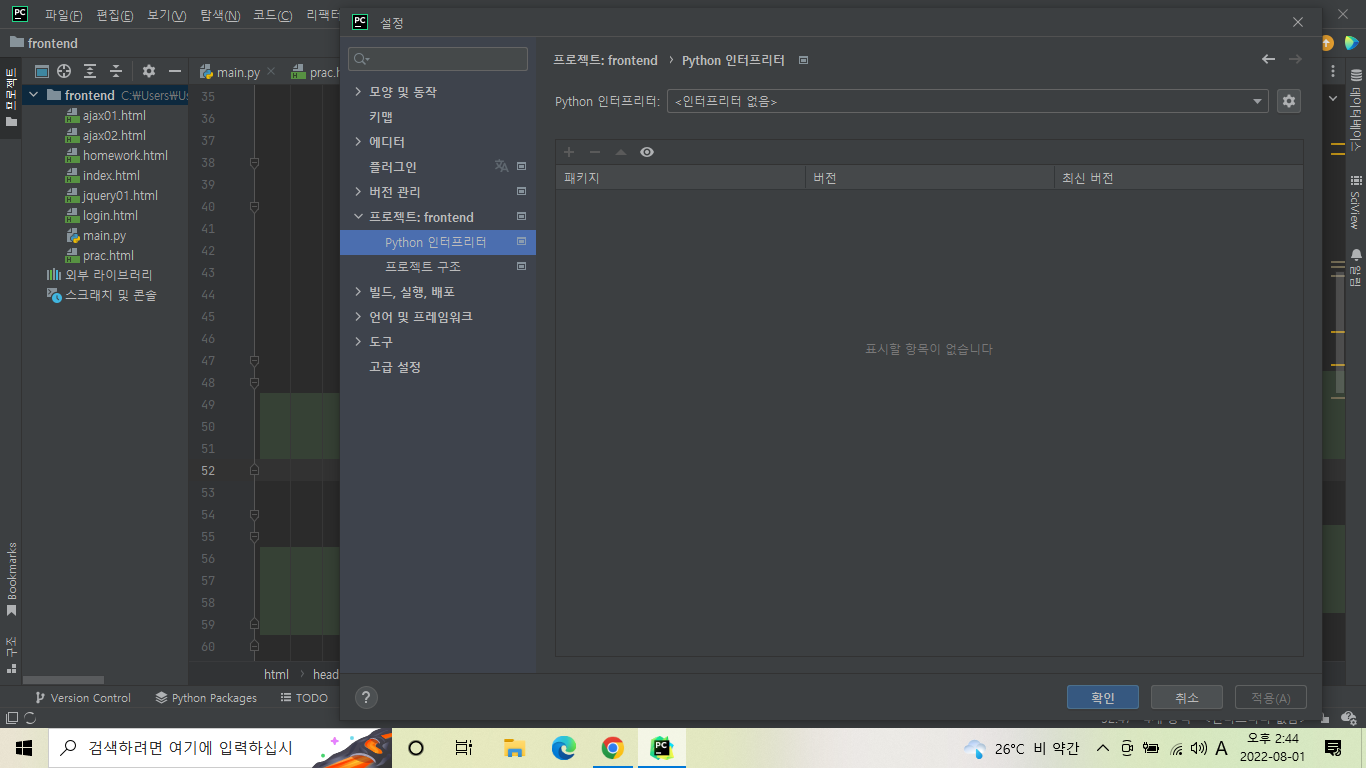The height and width of the screenshot is (768, 1366).
Task: Close the 설정 dialog with X
Action: [x=1298, y=22]
